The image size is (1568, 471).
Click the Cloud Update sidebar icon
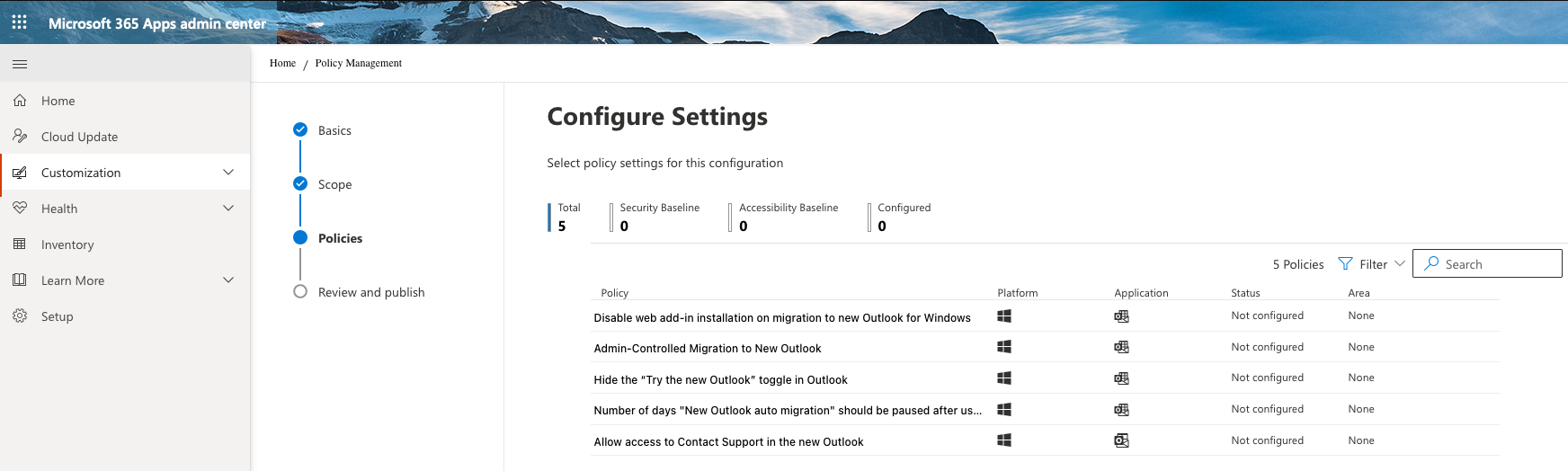pos(20,137)
